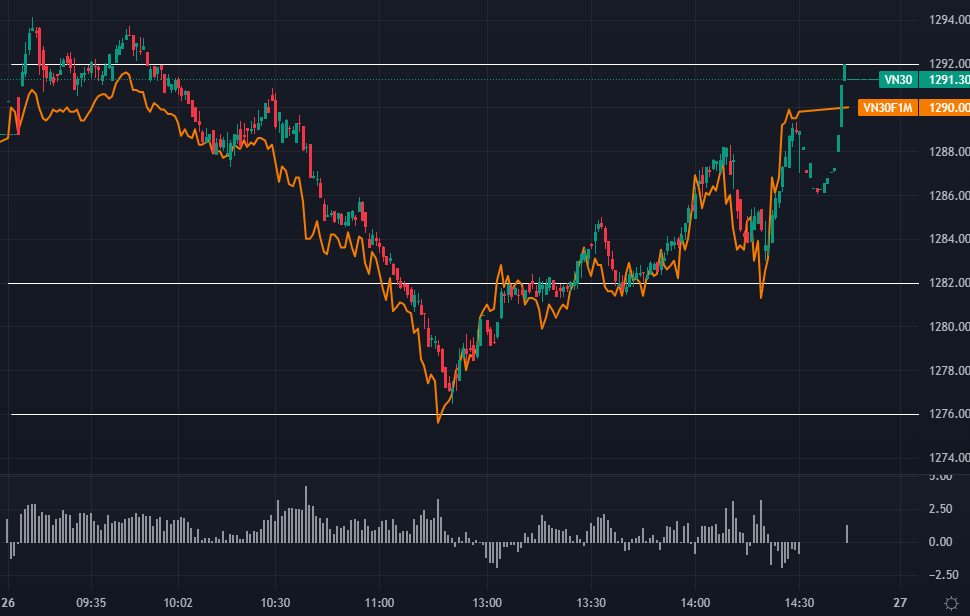Click the 1294.00 price axis label
This screenshot has width=970, height=616.
tap(949, 20)
